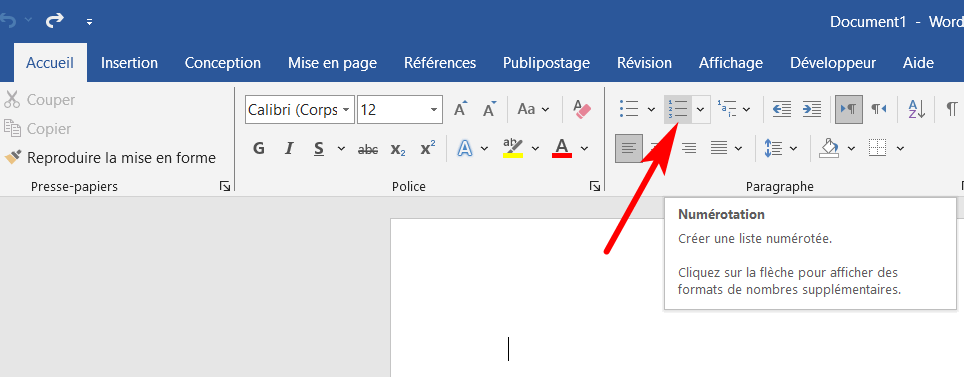Click the increase indent icon
The width and height of the screenshot is (964, 377).
pos(812,109)
